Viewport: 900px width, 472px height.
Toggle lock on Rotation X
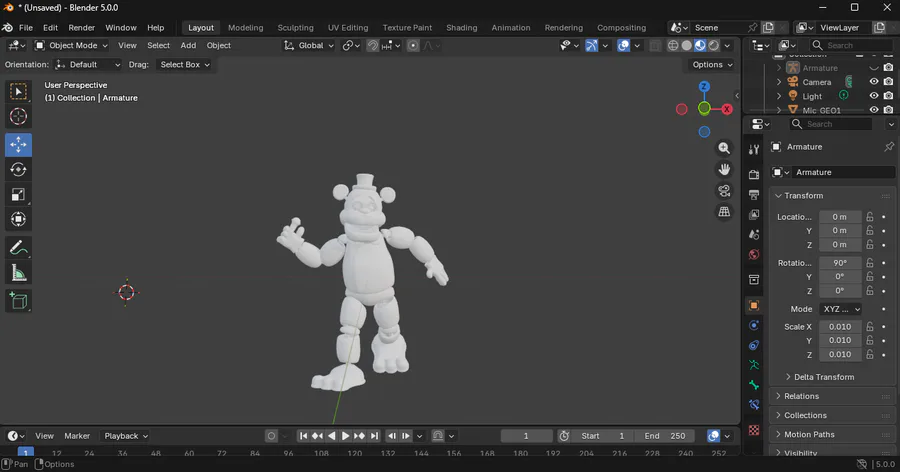[870, 262]
